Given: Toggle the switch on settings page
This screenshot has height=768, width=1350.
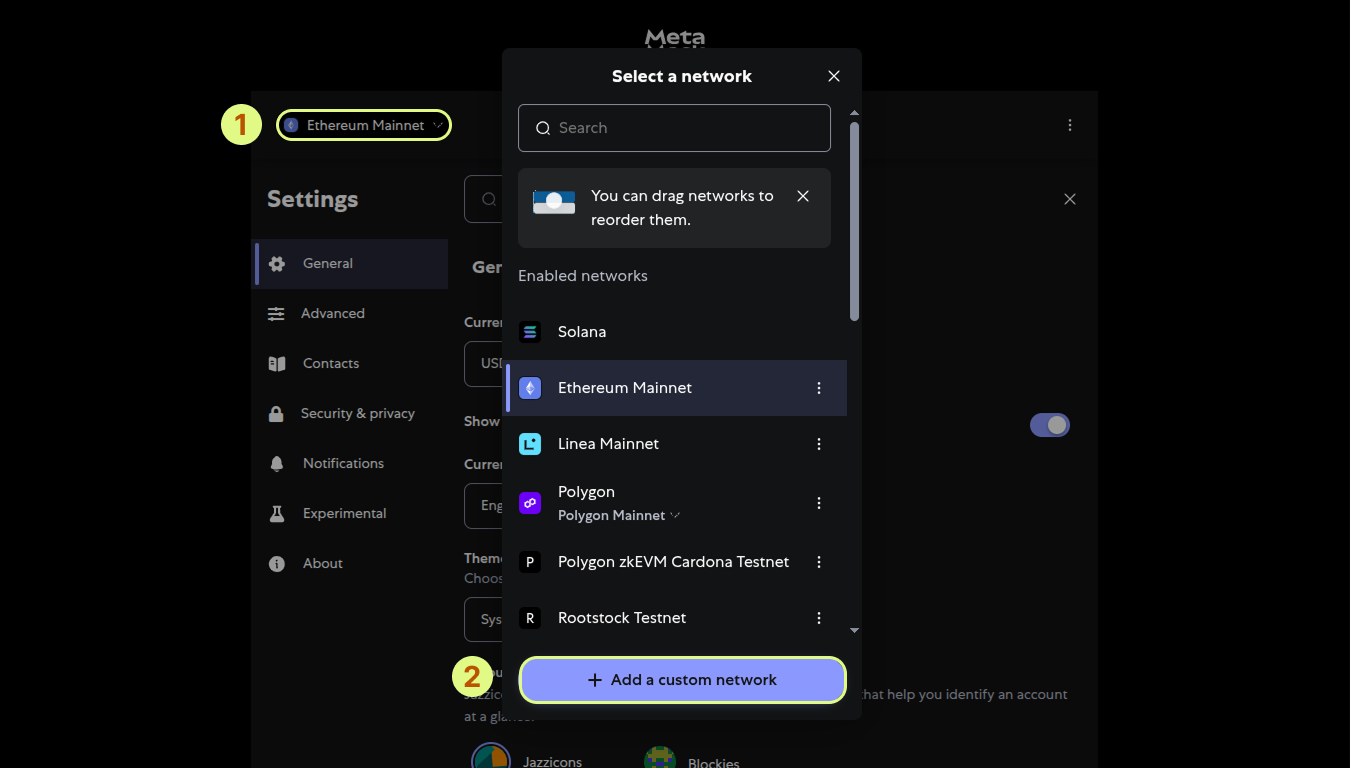Looking at the screenshot, I should [x=1049, y=425].
